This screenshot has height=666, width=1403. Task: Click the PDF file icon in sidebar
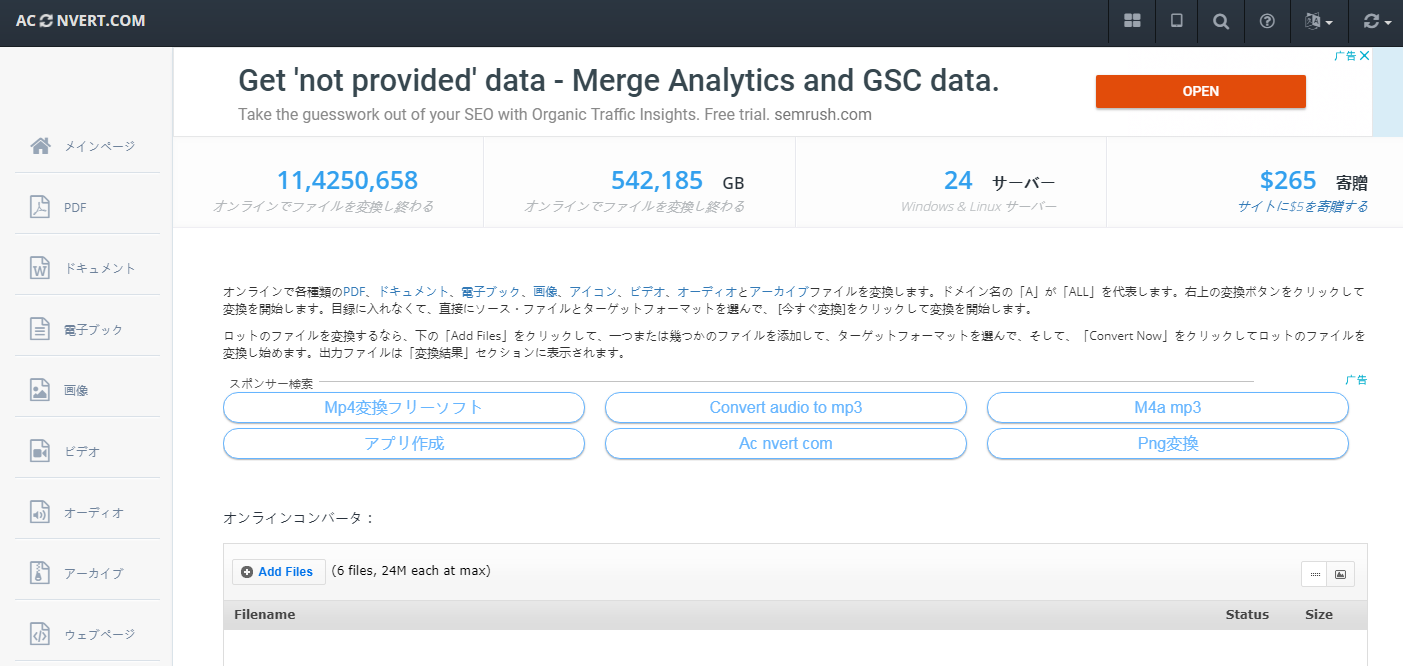coord(40,207)
